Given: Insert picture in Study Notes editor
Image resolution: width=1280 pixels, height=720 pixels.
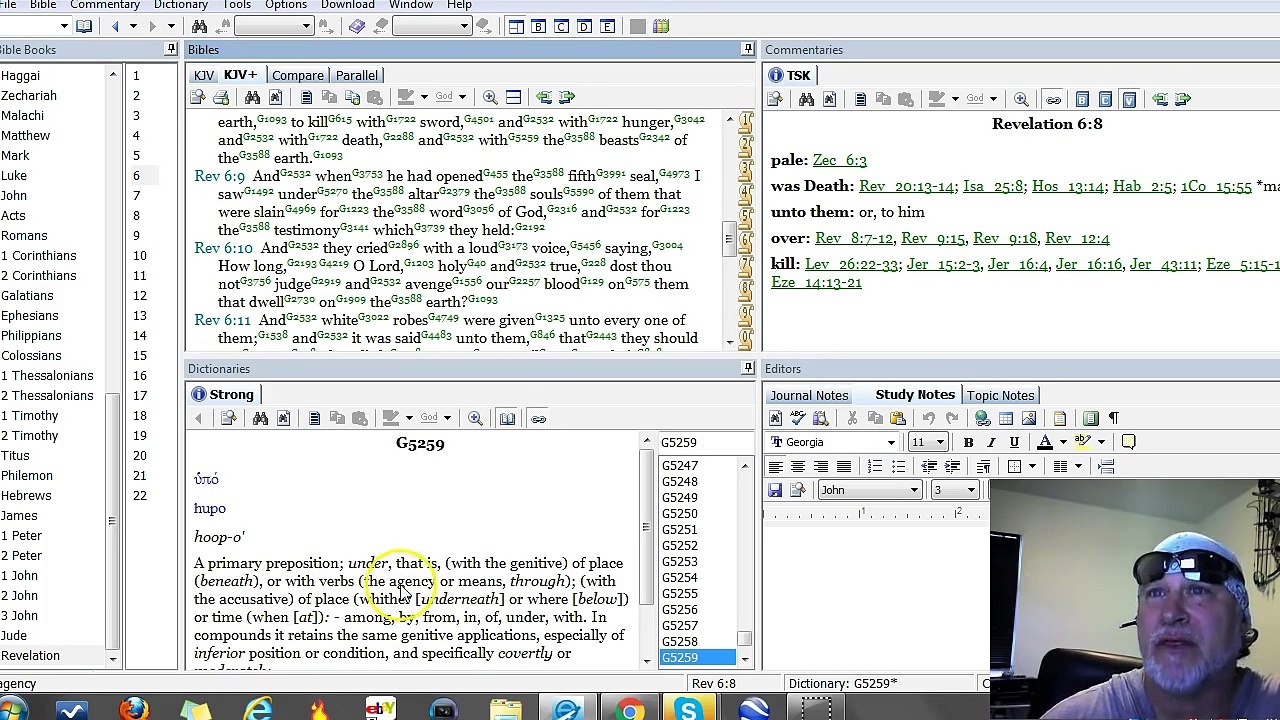Looking at the screenshot, I should [1028, 418].
